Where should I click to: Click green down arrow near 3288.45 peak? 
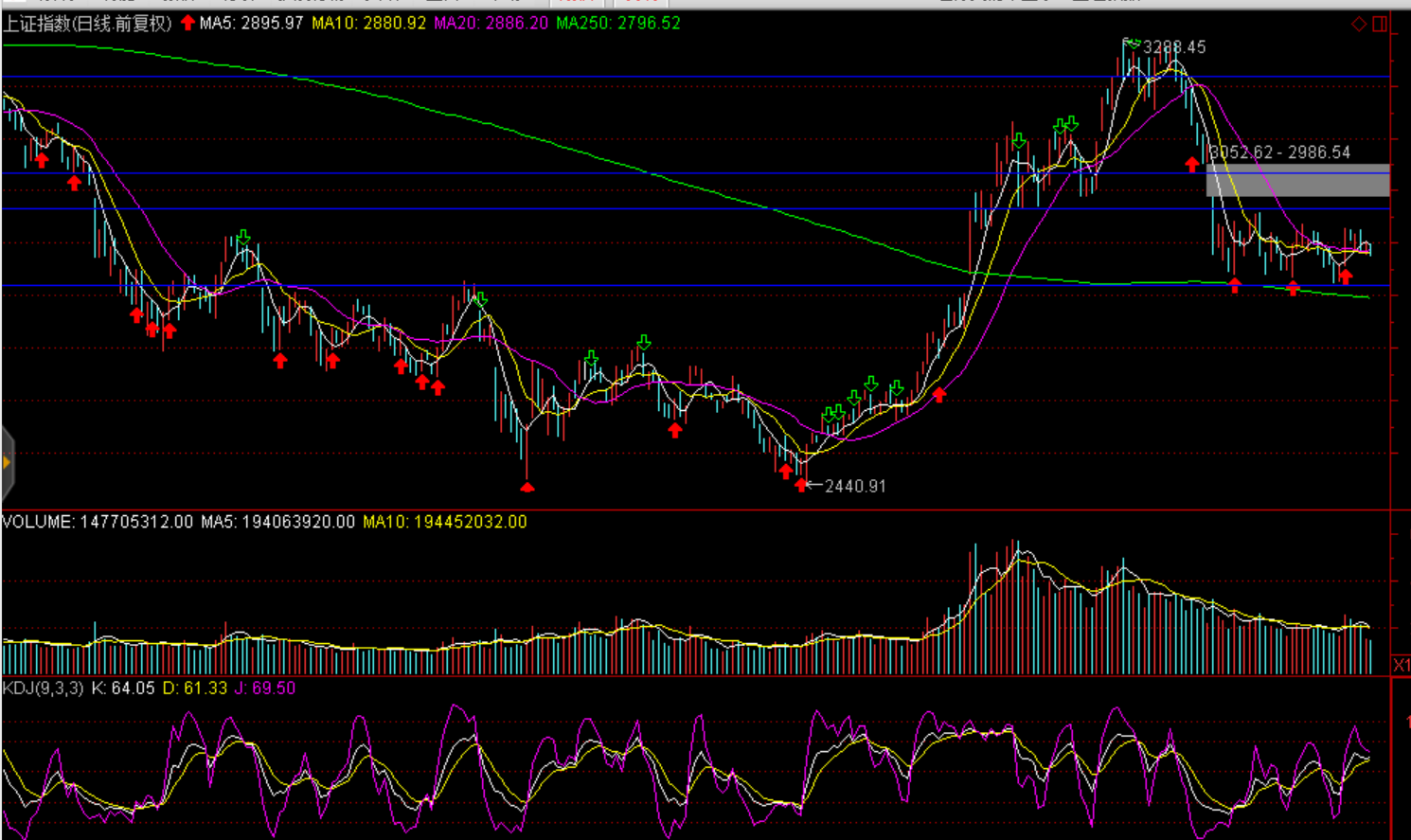(1132, 44)
